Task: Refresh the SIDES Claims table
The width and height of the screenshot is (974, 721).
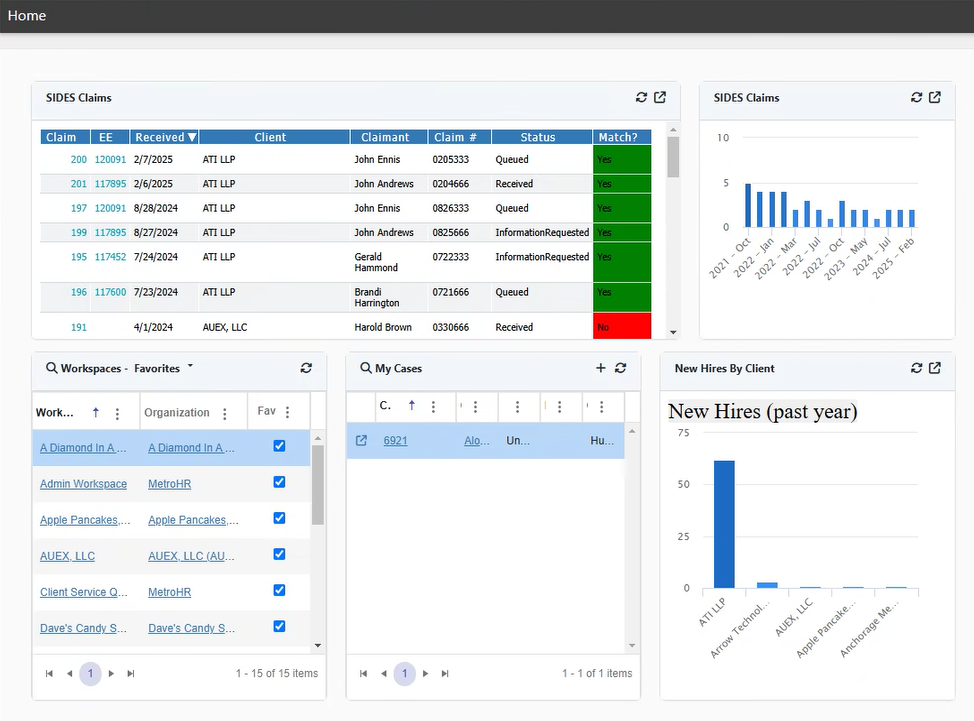Action: [641, 98]
